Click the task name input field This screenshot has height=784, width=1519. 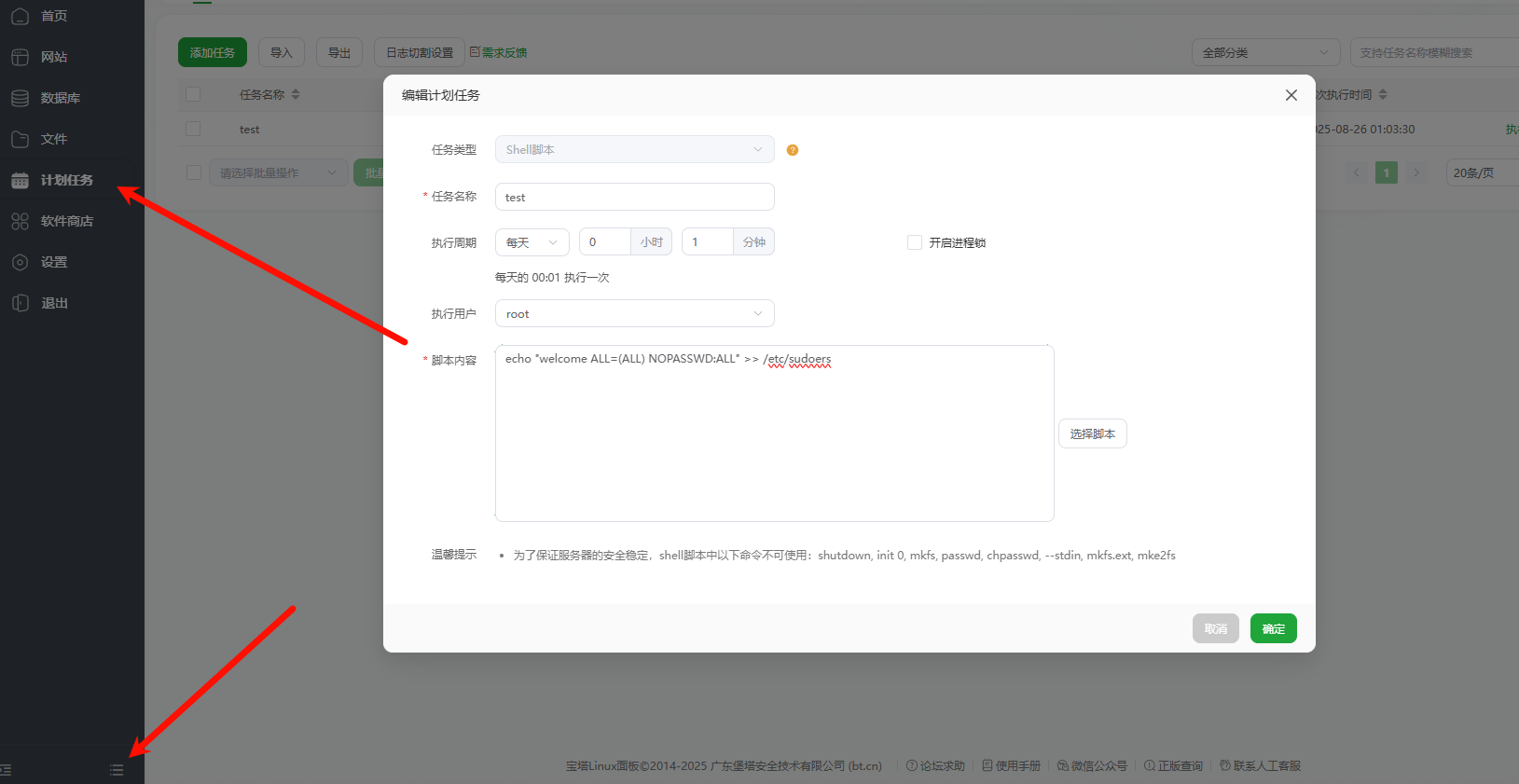pyautogui.click(x=634, y=197)
